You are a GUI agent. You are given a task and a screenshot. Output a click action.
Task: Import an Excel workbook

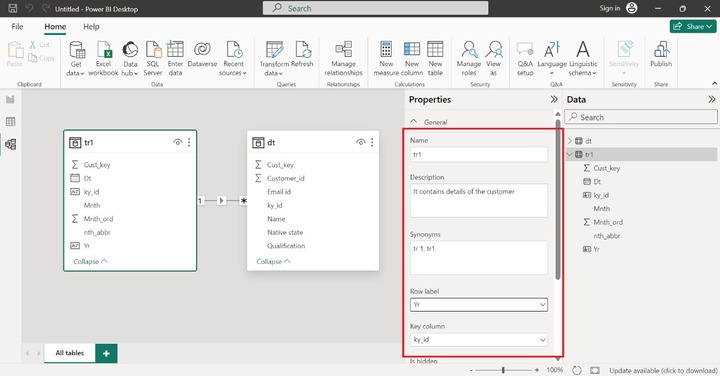click(103, 58)
